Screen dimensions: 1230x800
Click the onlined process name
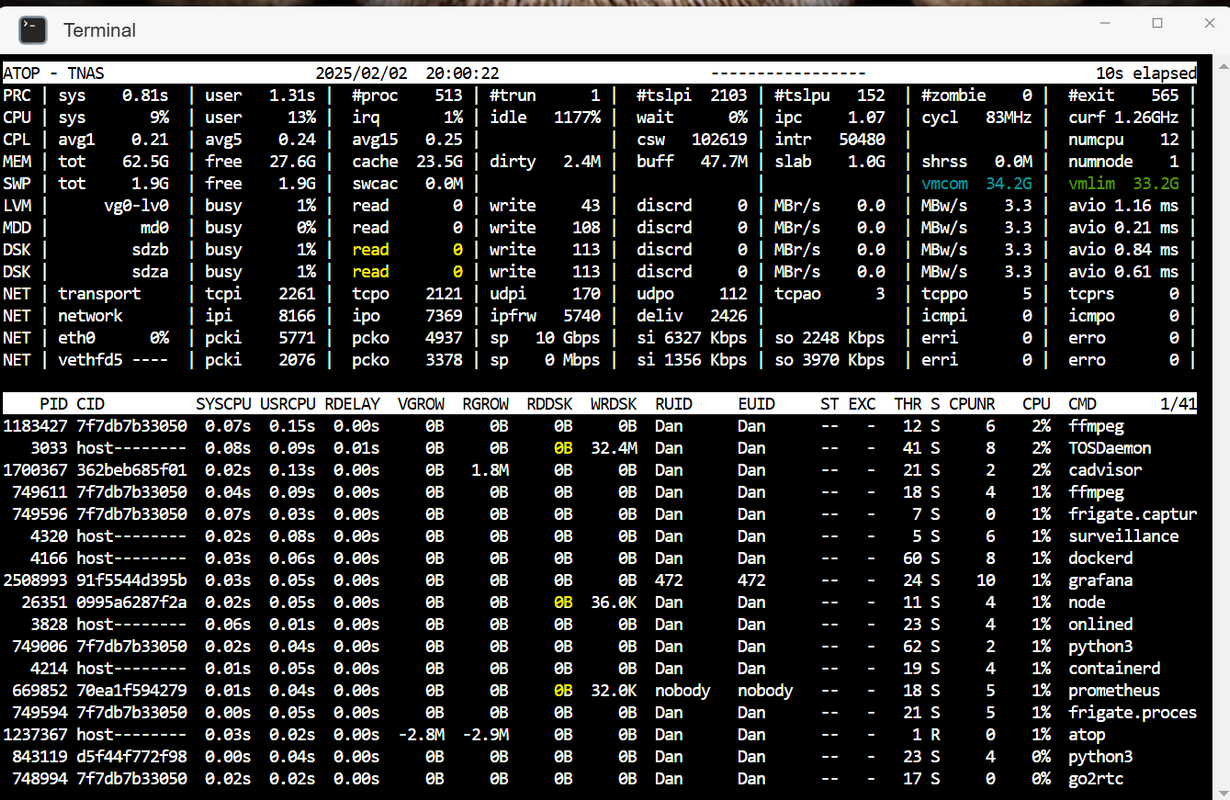click(x=1100, y=624)
